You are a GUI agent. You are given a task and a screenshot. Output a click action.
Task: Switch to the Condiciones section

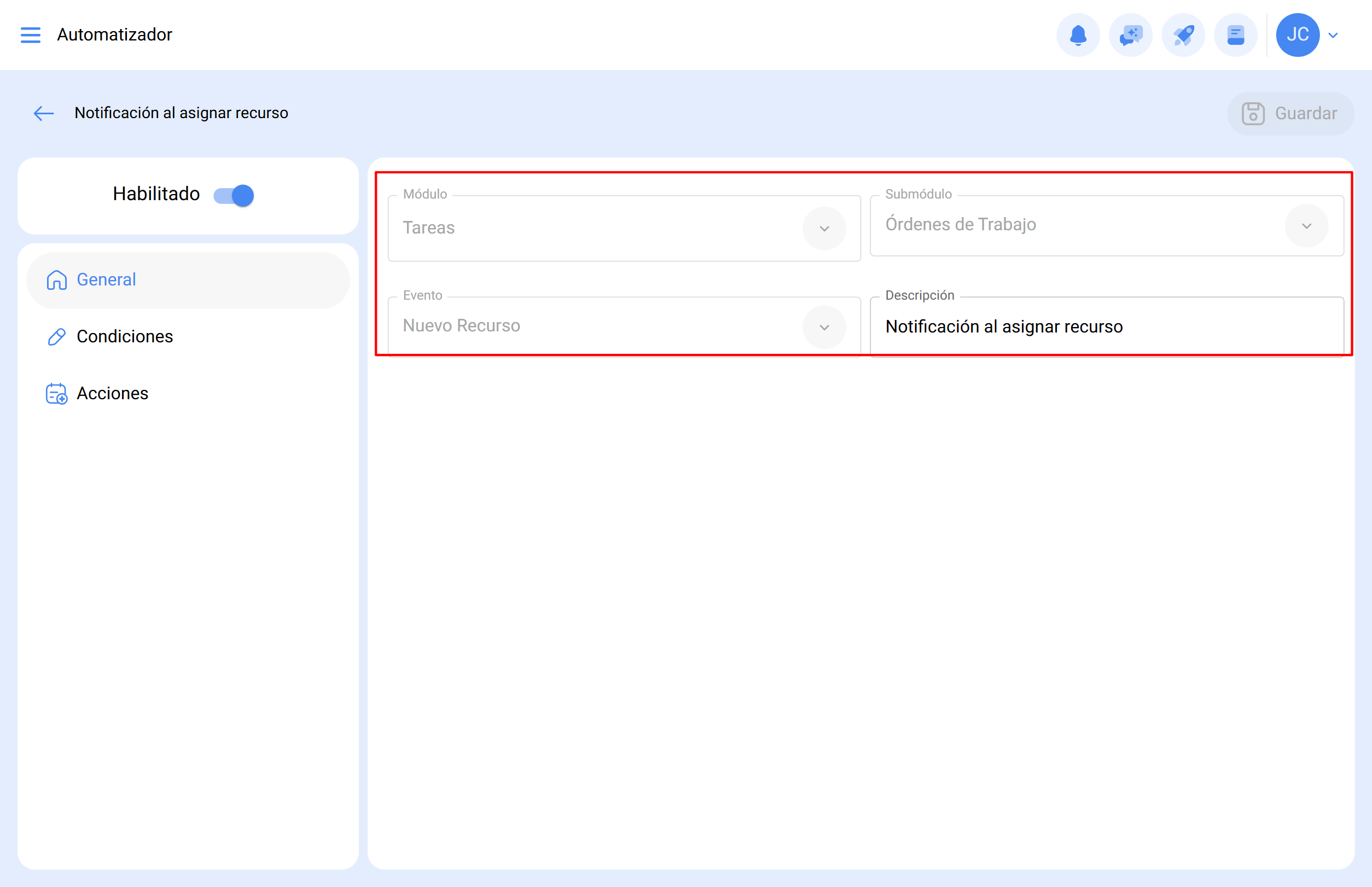pos(125,336)
